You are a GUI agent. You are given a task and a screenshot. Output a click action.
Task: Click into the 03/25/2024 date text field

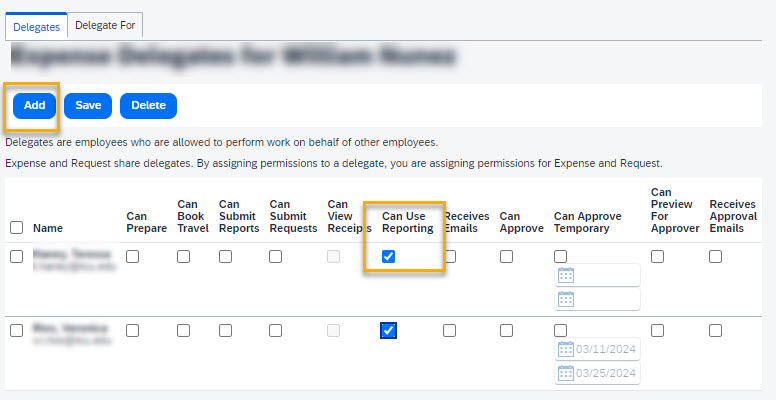click(x=604, y=373)
